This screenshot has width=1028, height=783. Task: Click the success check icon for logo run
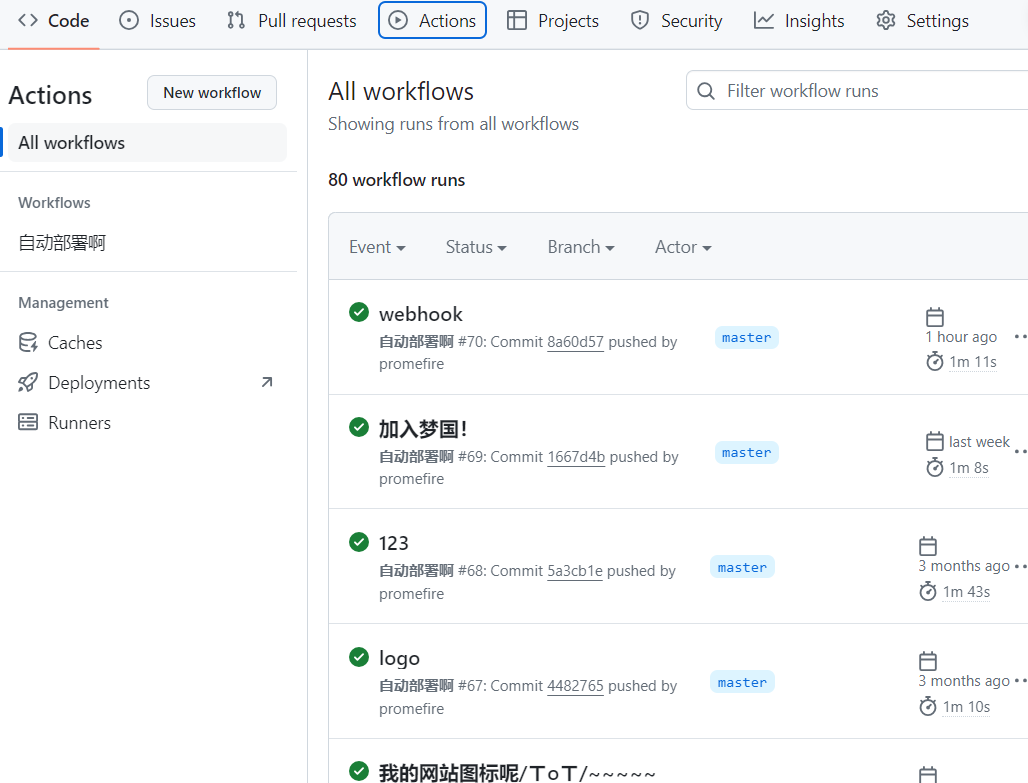(x=359, y=656)
